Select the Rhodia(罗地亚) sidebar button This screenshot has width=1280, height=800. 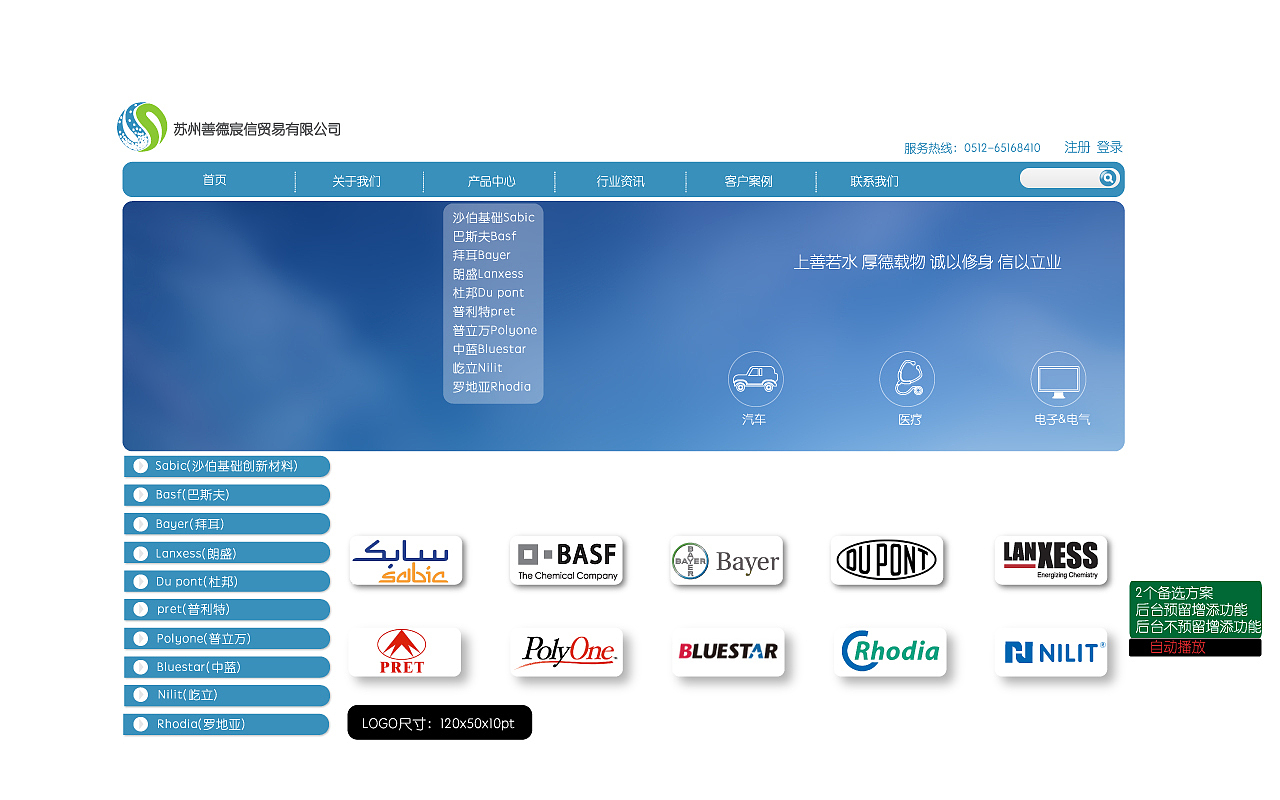(226, 724)
